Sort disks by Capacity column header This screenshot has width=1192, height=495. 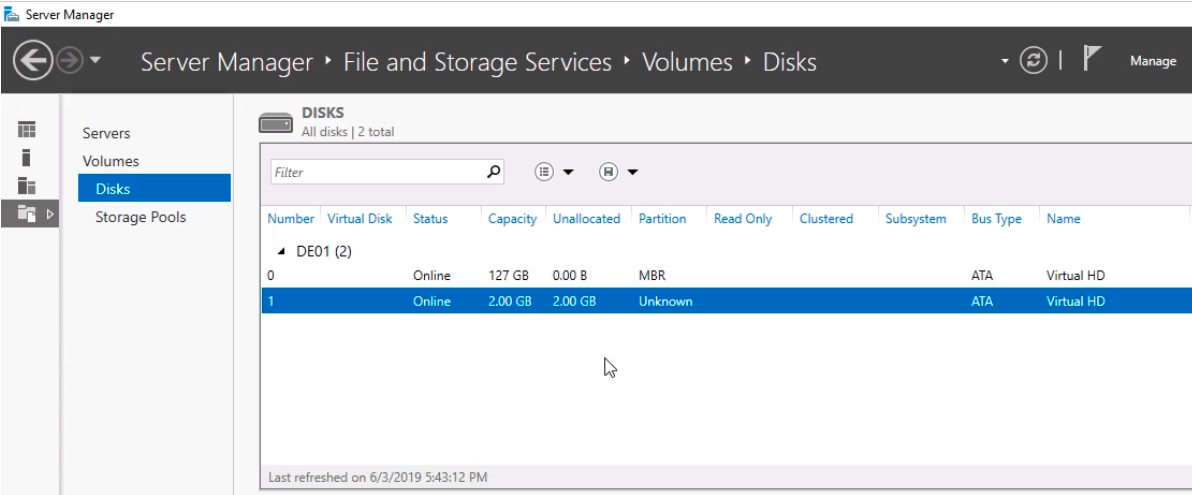click(x=512, y=219)
